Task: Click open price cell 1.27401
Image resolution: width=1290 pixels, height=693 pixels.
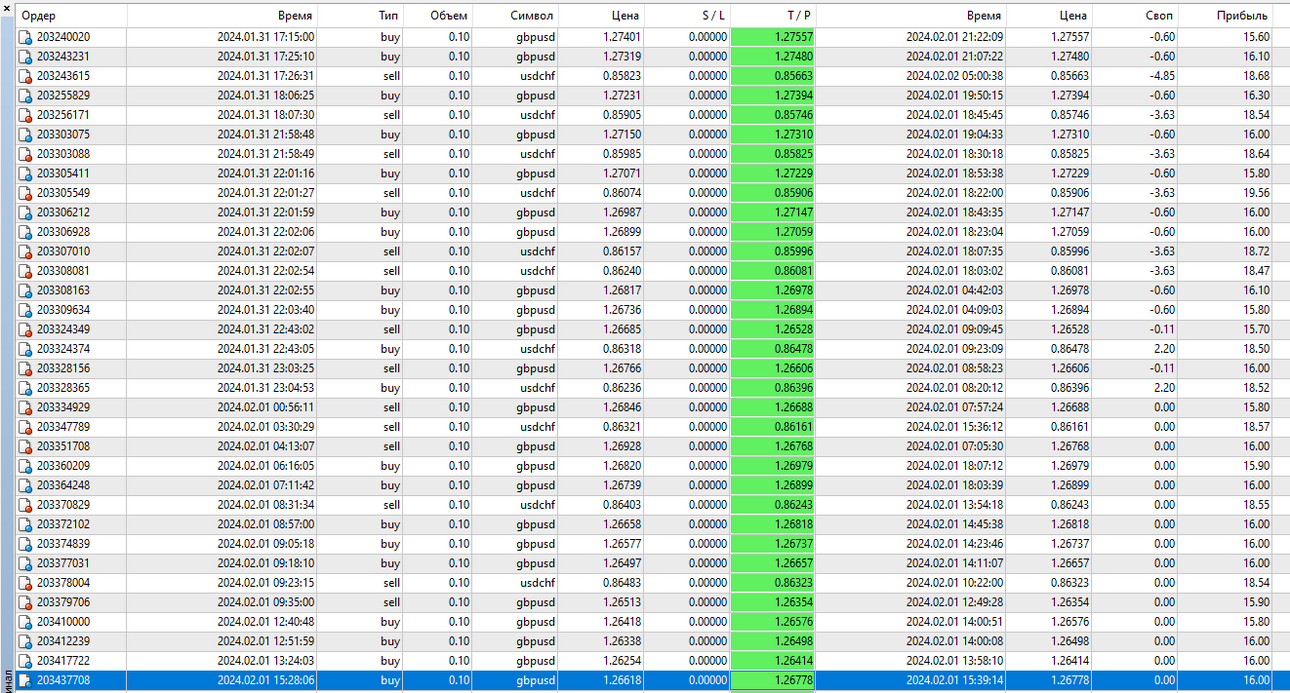Action: [x=622, y=37]
